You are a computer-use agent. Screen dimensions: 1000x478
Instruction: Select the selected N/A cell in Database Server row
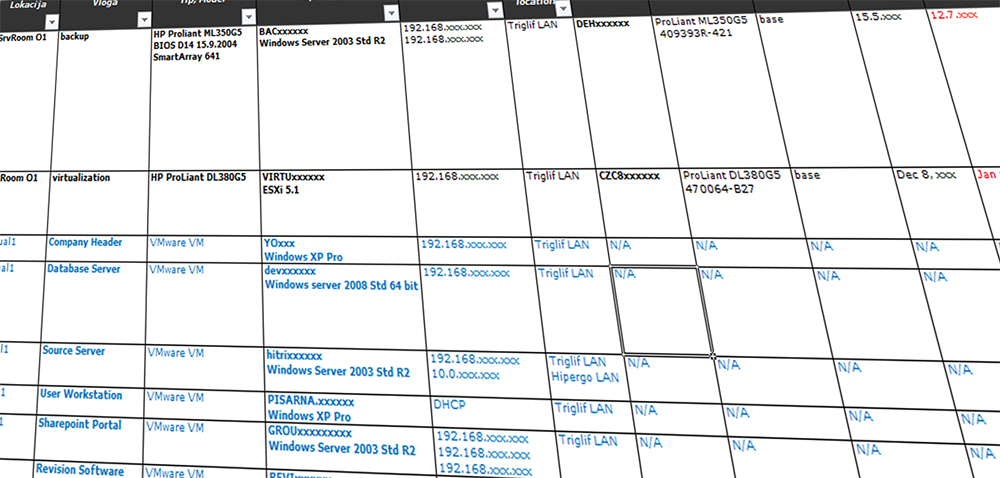(659, 310)
